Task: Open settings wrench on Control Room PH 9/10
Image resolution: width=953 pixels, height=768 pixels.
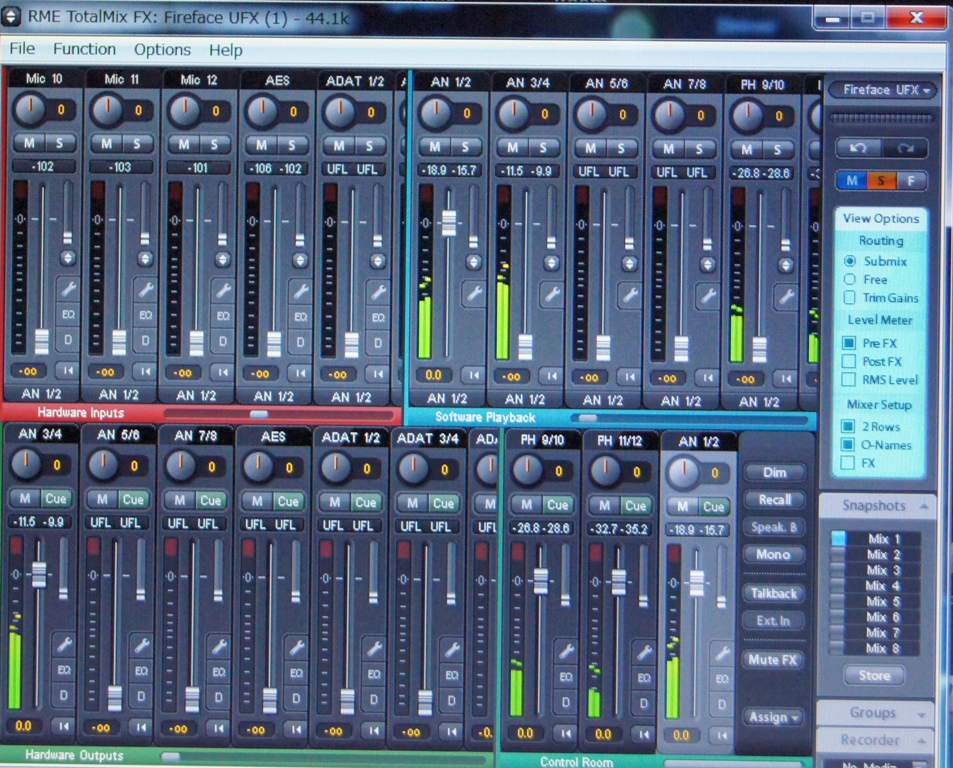Action: (x=566, y=651)
